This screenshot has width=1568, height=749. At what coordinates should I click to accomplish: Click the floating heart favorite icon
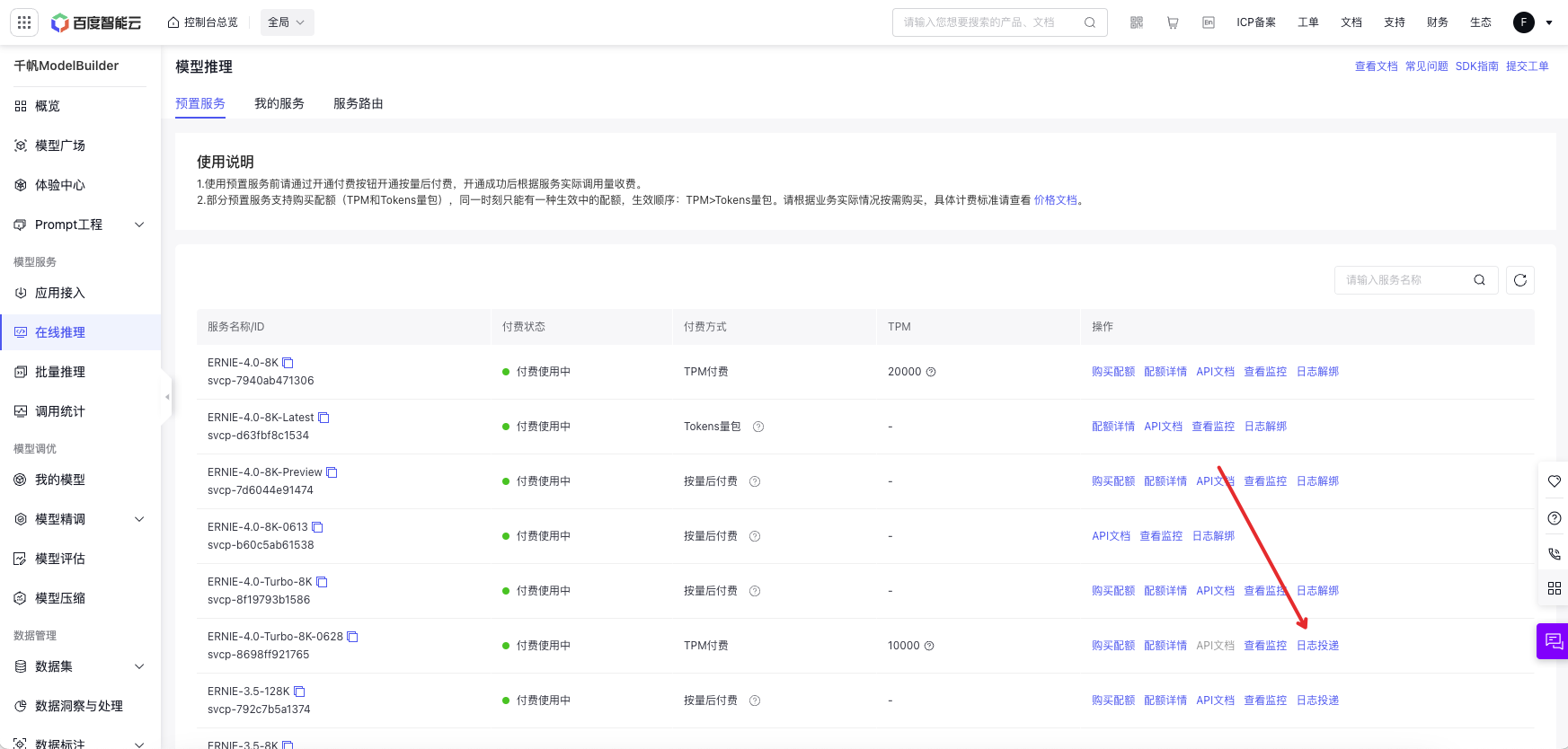coord(1555,481)
